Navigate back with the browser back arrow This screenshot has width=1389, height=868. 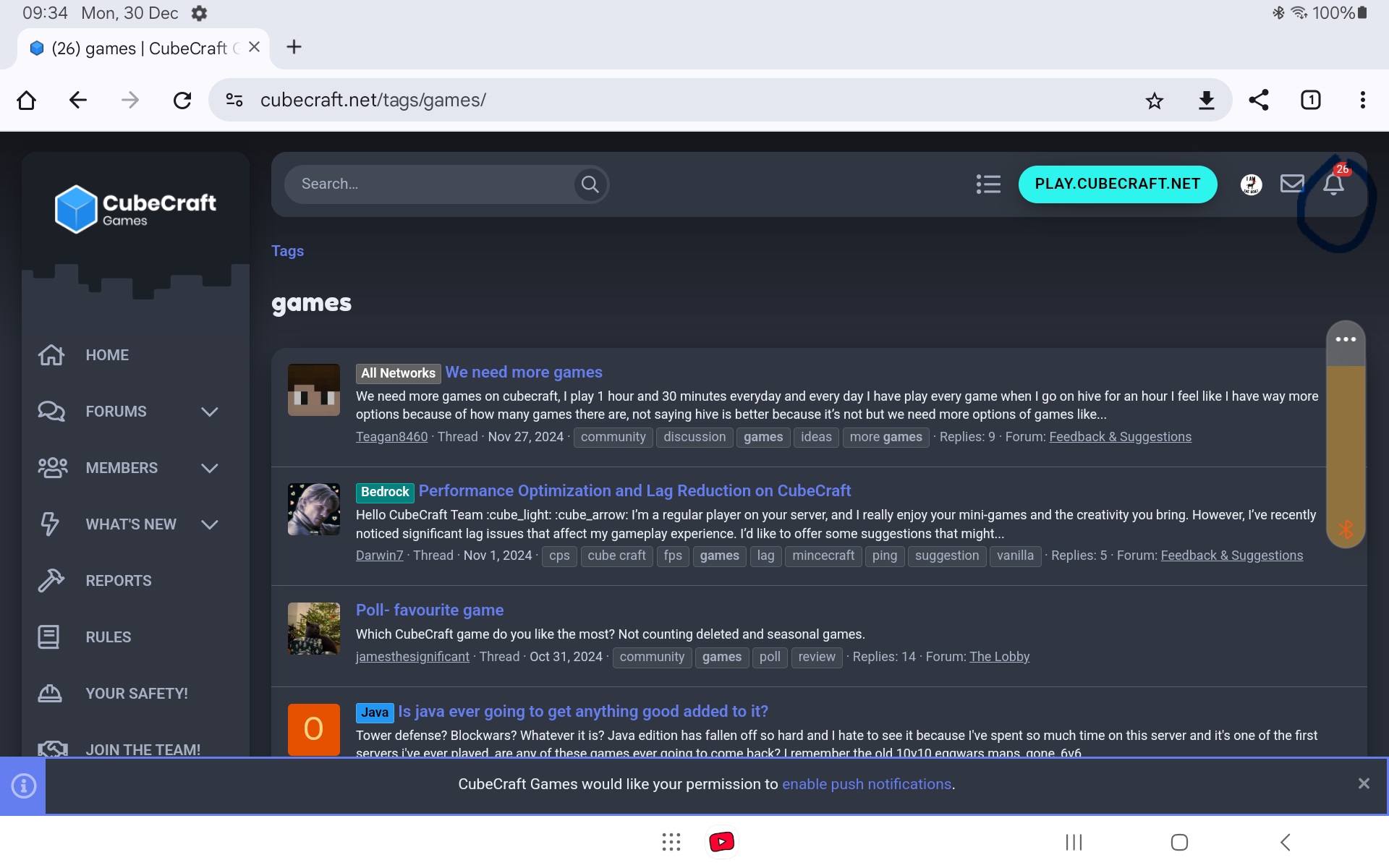pyautogui.click(x=78, y=100)
